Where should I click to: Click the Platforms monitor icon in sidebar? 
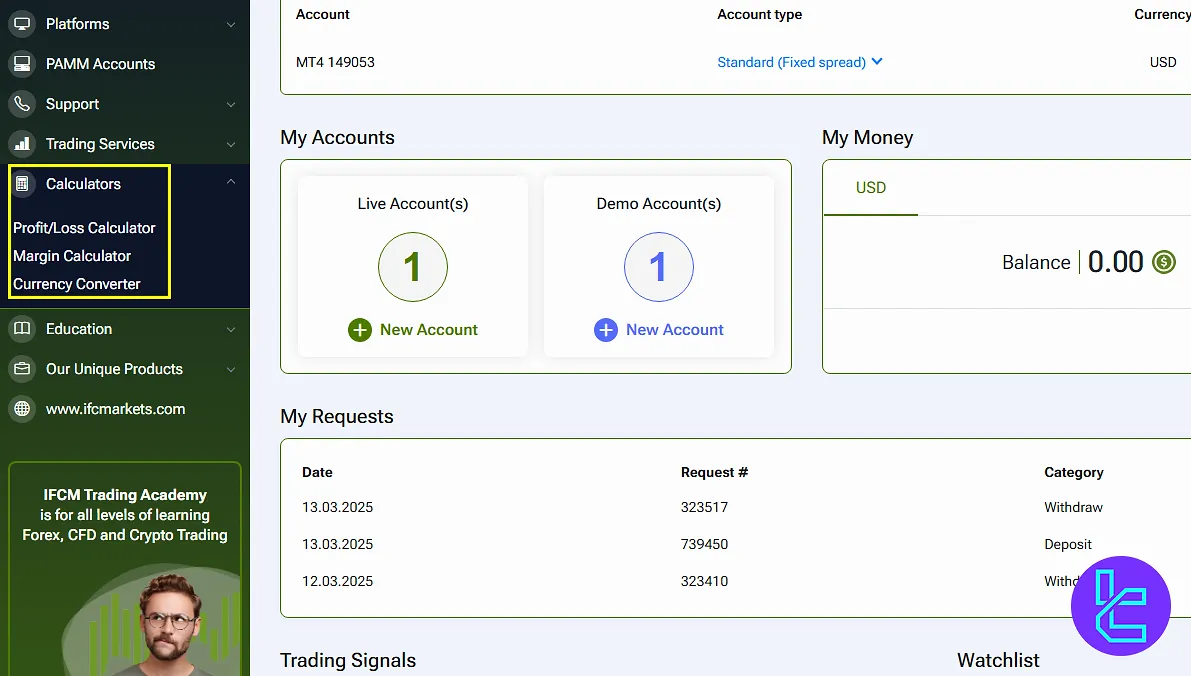[21, 24]
